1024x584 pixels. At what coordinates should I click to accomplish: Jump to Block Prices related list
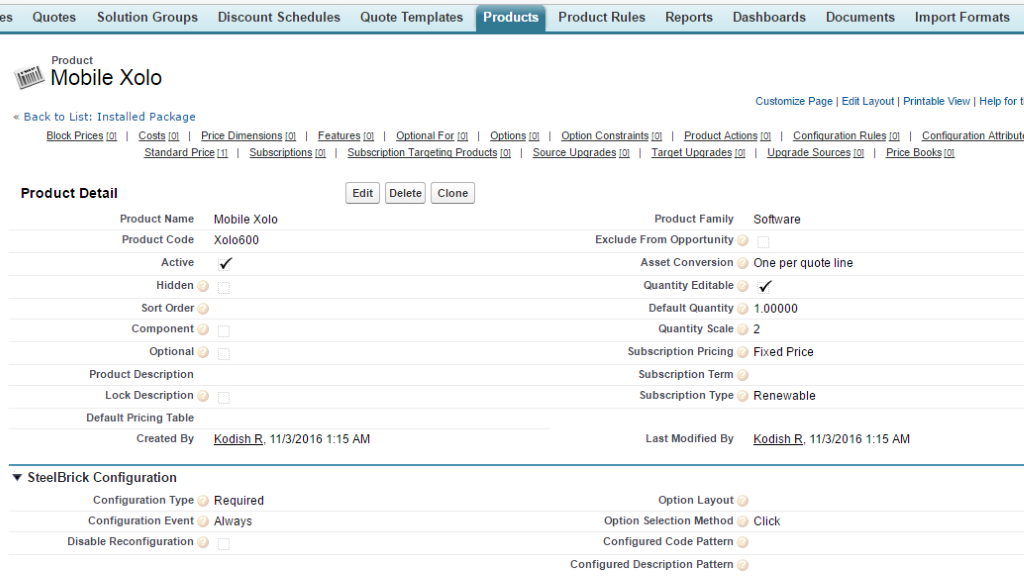point(81,136)
